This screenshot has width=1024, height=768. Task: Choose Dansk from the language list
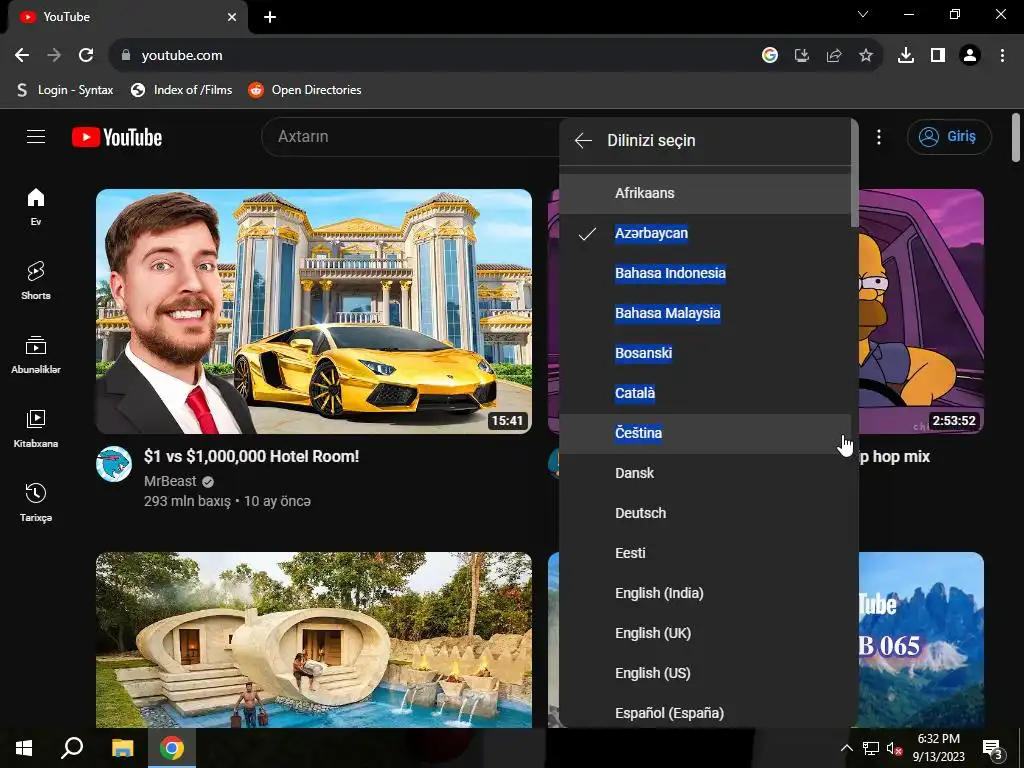click(x=705, y=473)
